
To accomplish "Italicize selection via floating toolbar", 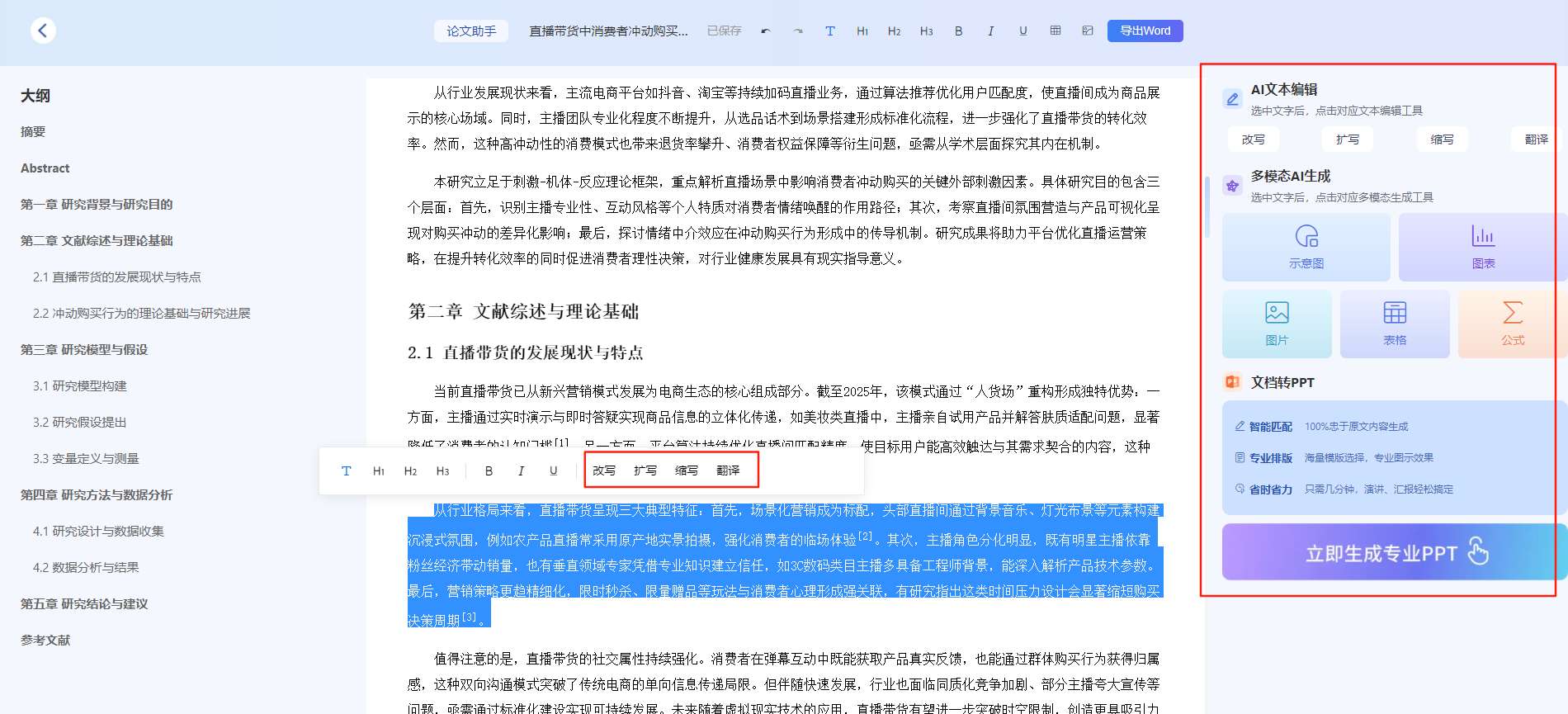I will (x=521, y=470).
